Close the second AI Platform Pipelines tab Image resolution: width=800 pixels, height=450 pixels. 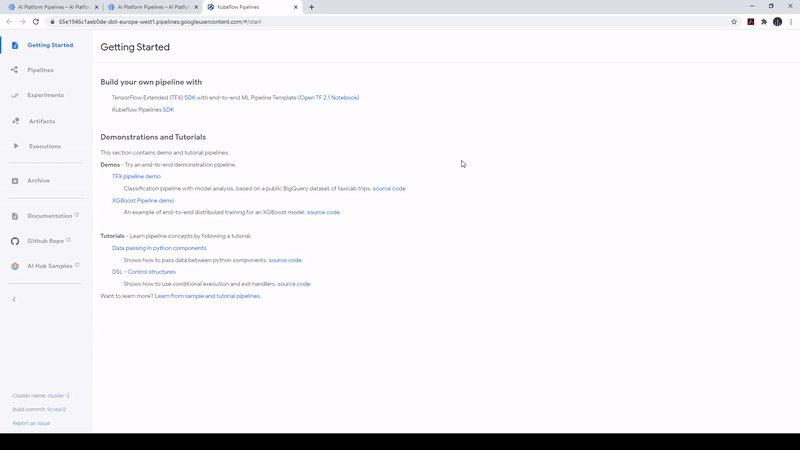click(x=196, y=7)
